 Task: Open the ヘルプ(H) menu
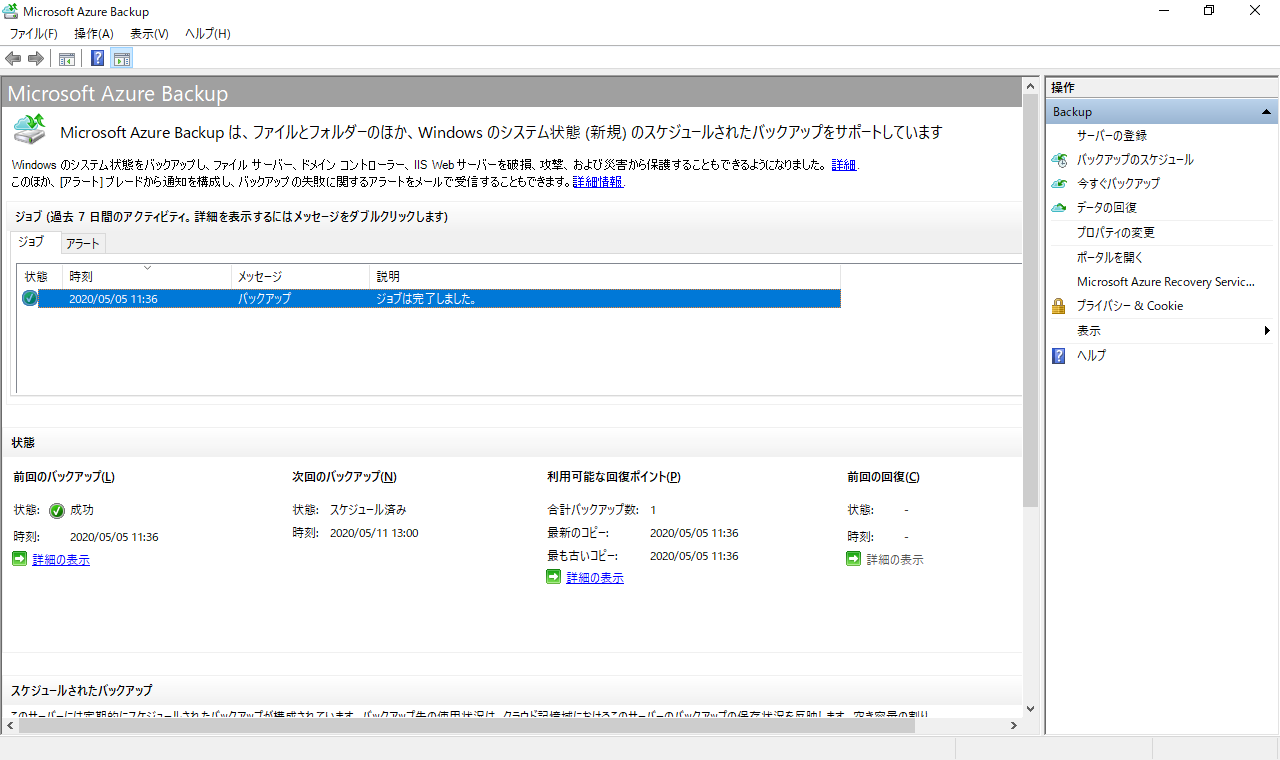coord(207,34)
